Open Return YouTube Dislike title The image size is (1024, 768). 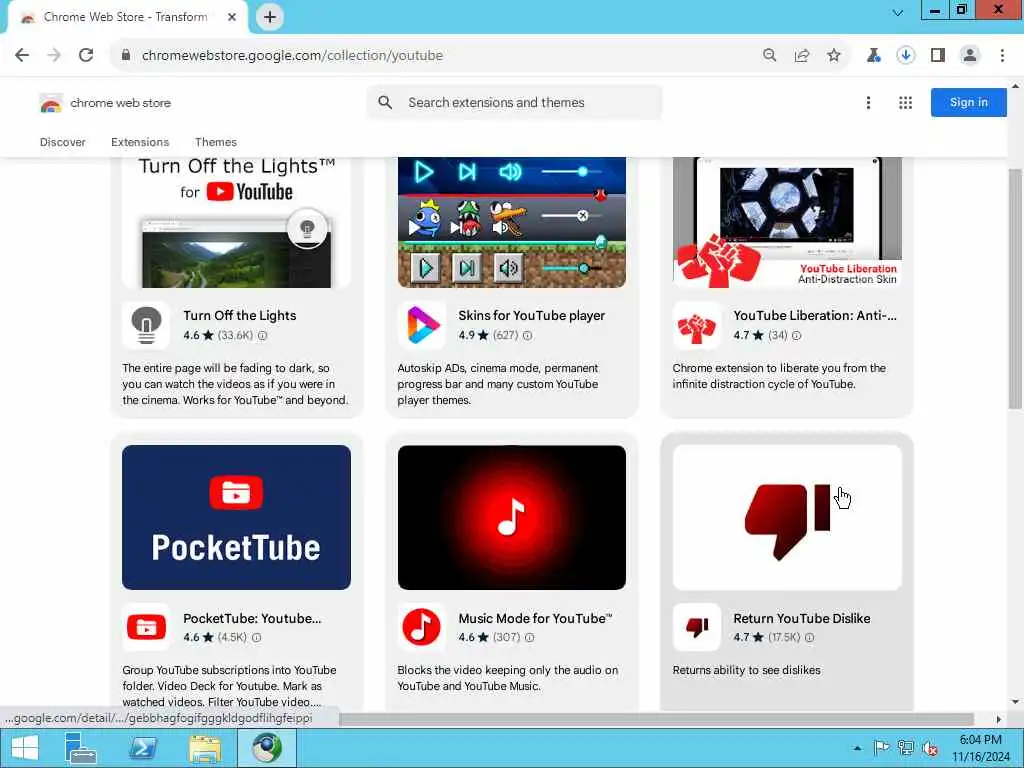point(802,618)
